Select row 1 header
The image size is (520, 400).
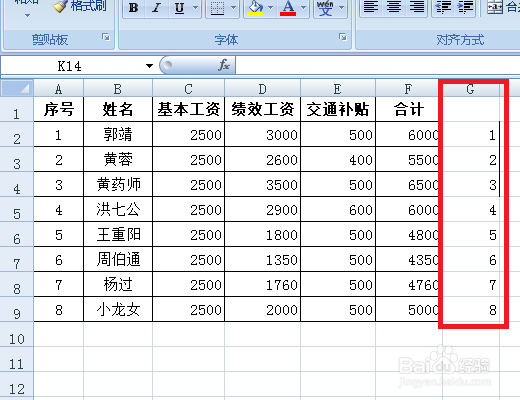(x=17, y=109)
